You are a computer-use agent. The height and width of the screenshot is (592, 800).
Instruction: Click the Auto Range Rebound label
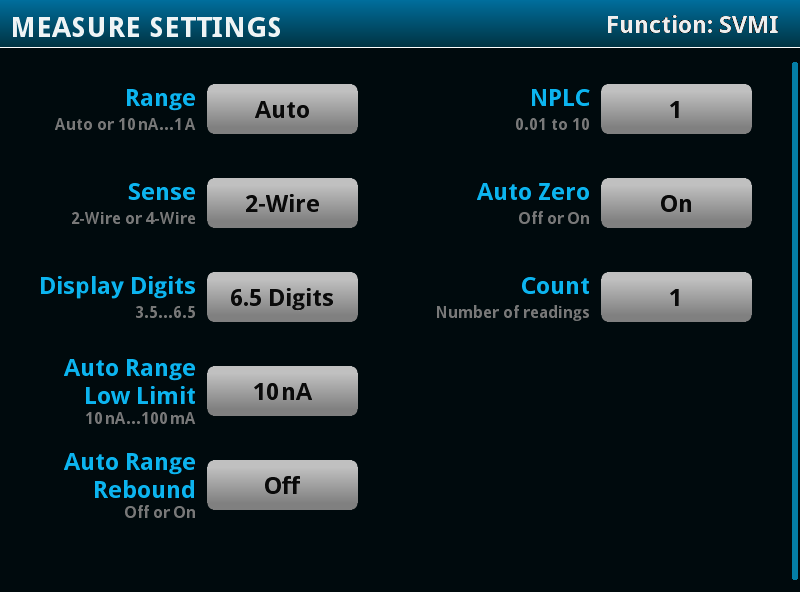130,476
